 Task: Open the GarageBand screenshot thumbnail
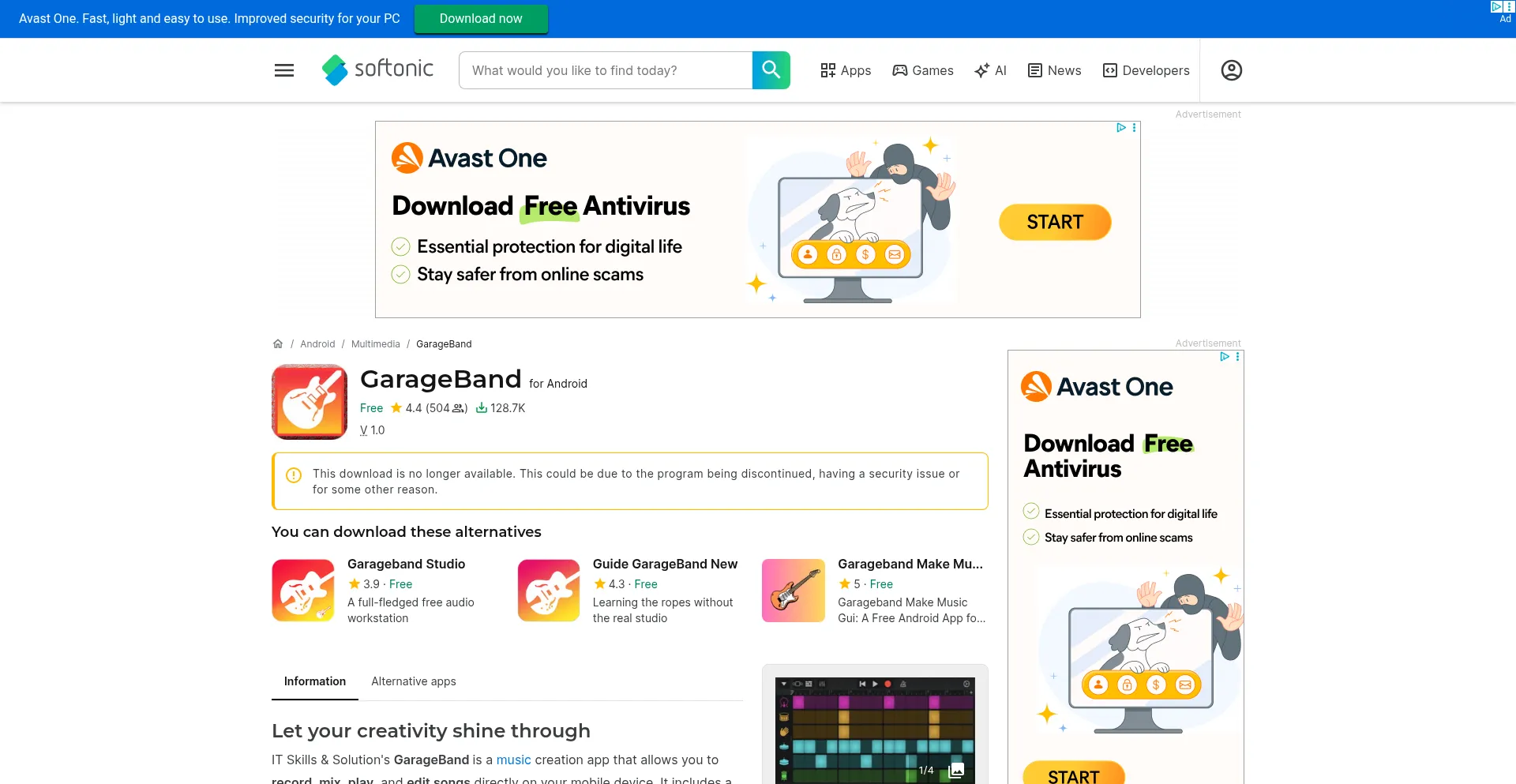(x=875, y=730)
